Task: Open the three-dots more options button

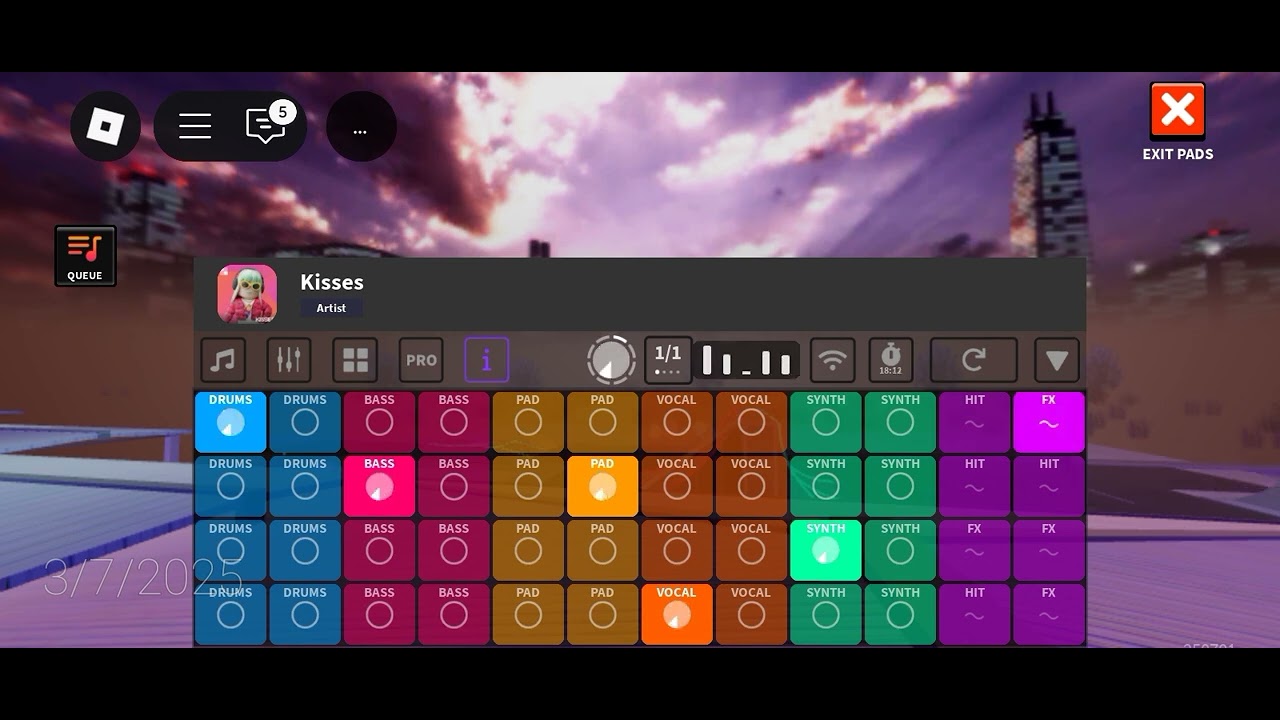Action: tap(361, 126)
